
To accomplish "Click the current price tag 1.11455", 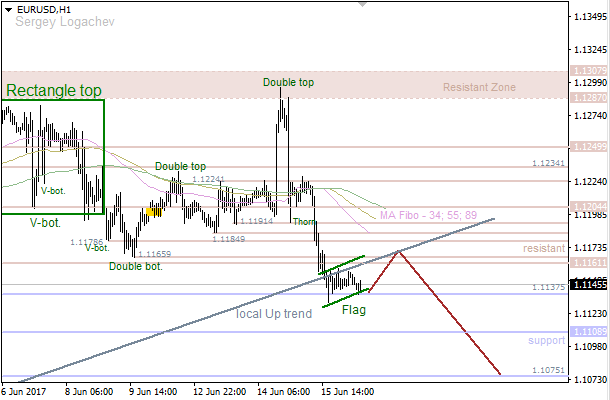I will (588, 284).
